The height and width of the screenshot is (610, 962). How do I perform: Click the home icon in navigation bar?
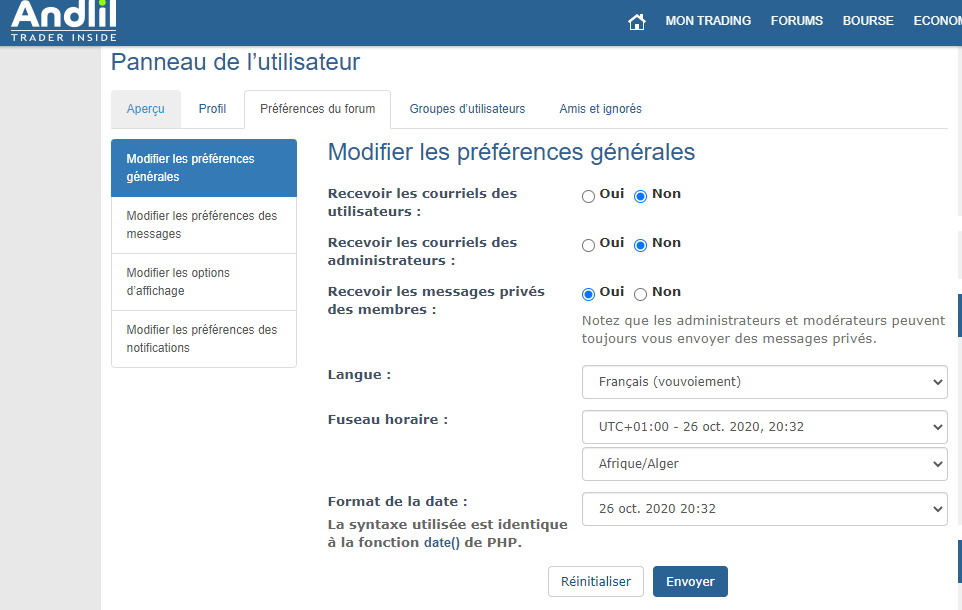[636, 21]
